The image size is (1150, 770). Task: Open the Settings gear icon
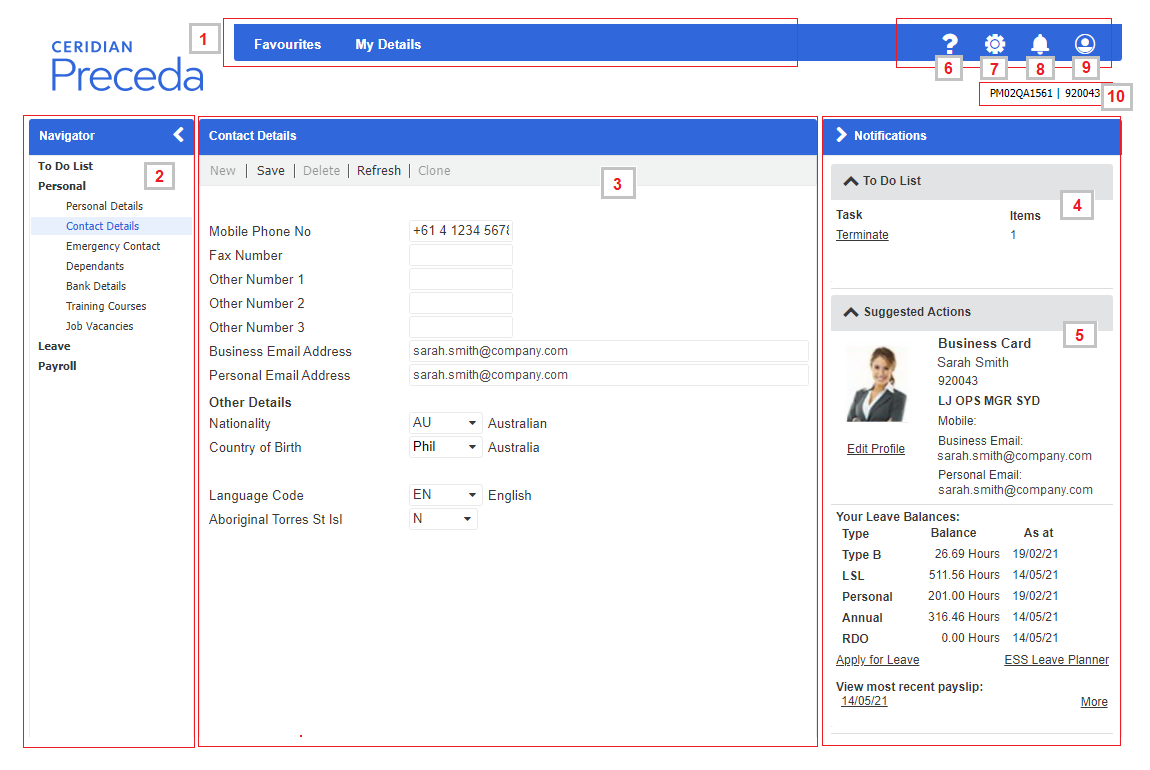[x=994, y=44]
